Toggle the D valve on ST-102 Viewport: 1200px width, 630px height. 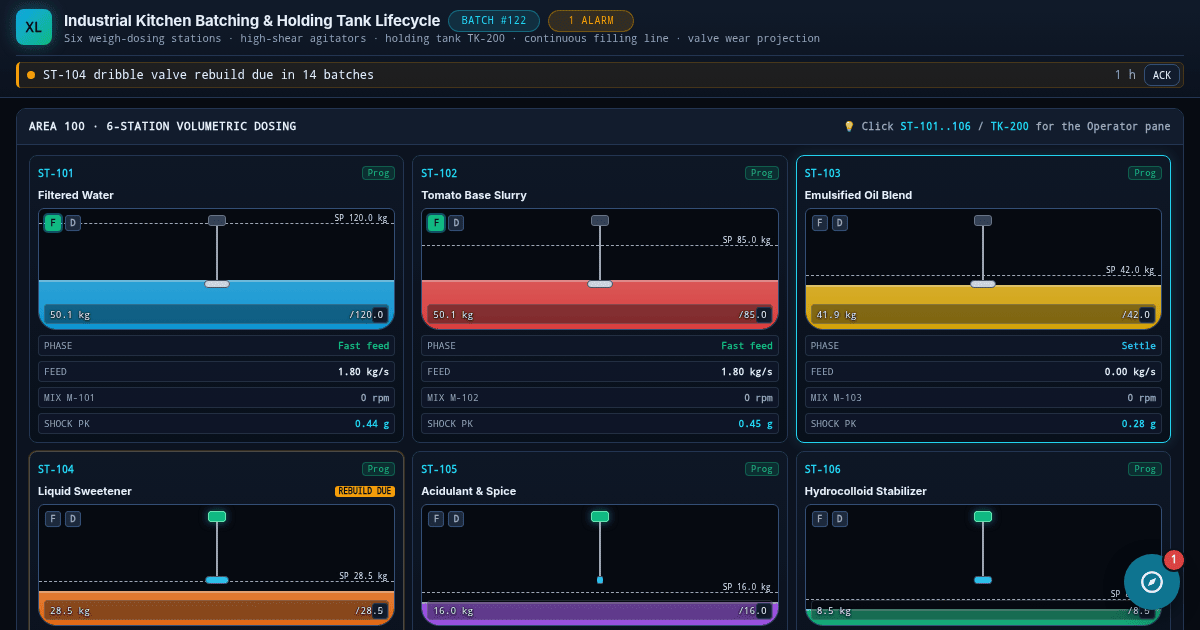[456, 223]
